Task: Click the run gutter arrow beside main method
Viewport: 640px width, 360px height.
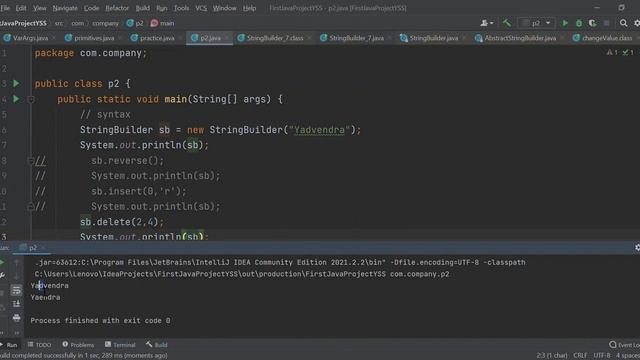Action: [x=16, y=99]
